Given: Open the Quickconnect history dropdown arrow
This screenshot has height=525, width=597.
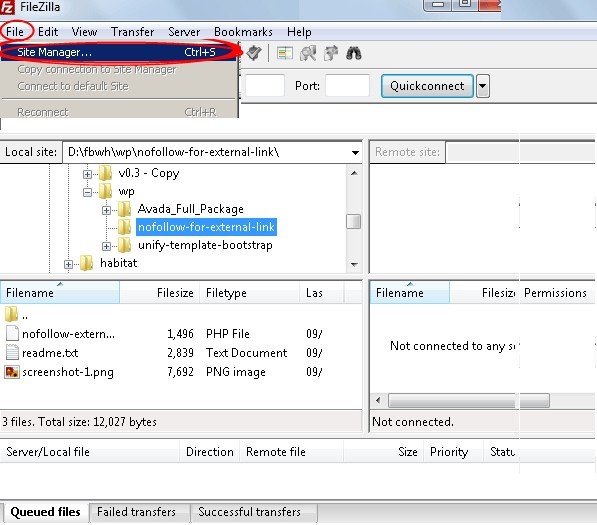Looking at the screenshot, I should (x=482, y=86).
